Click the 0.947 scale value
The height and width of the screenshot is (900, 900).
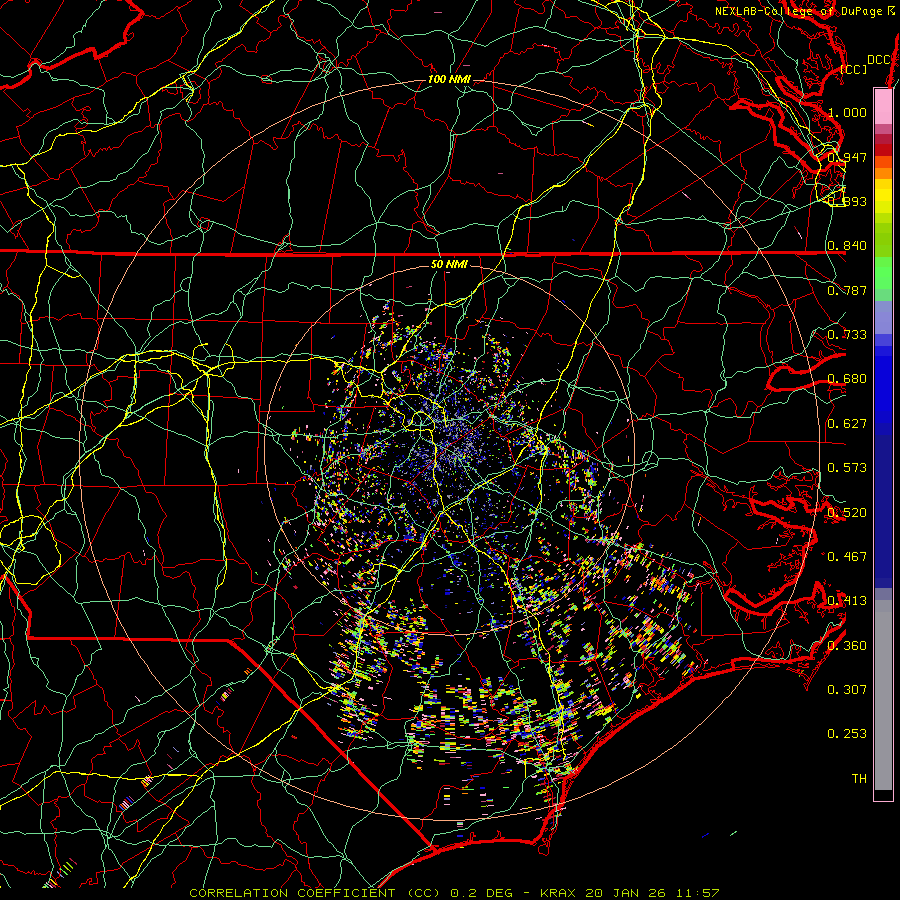pos(847,157)
